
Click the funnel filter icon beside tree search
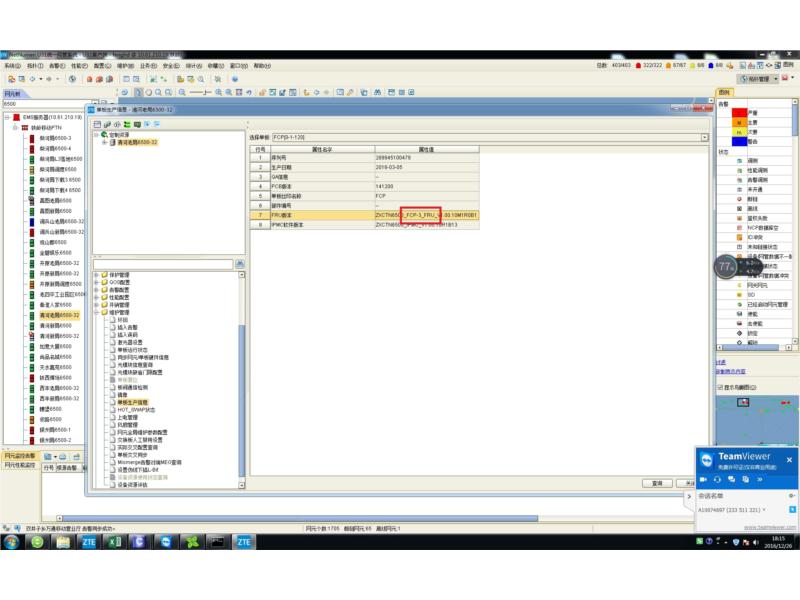pyautogui.click(x=240, y=263)
